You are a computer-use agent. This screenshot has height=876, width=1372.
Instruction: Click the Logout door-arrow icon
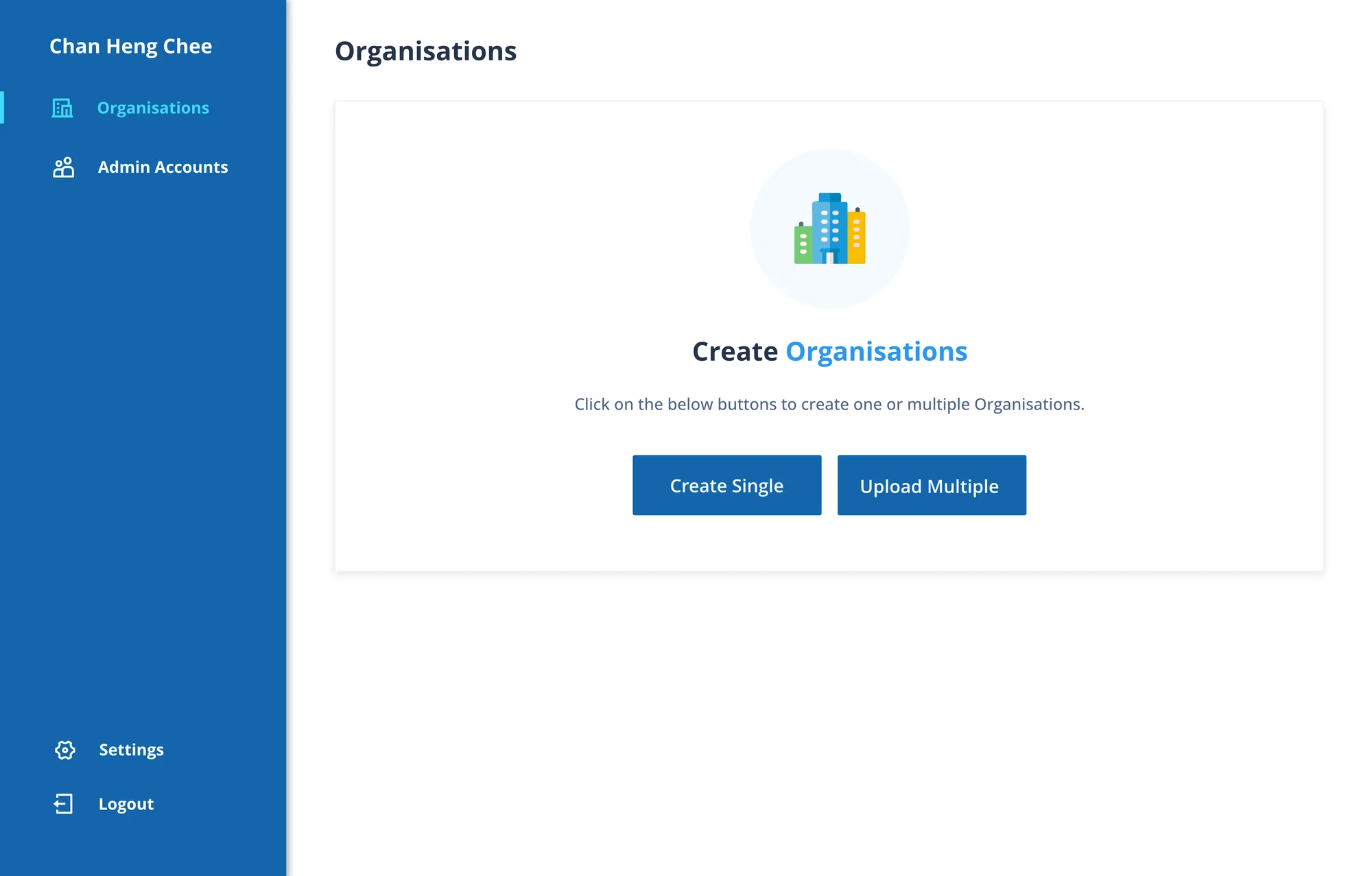[63, 804]
